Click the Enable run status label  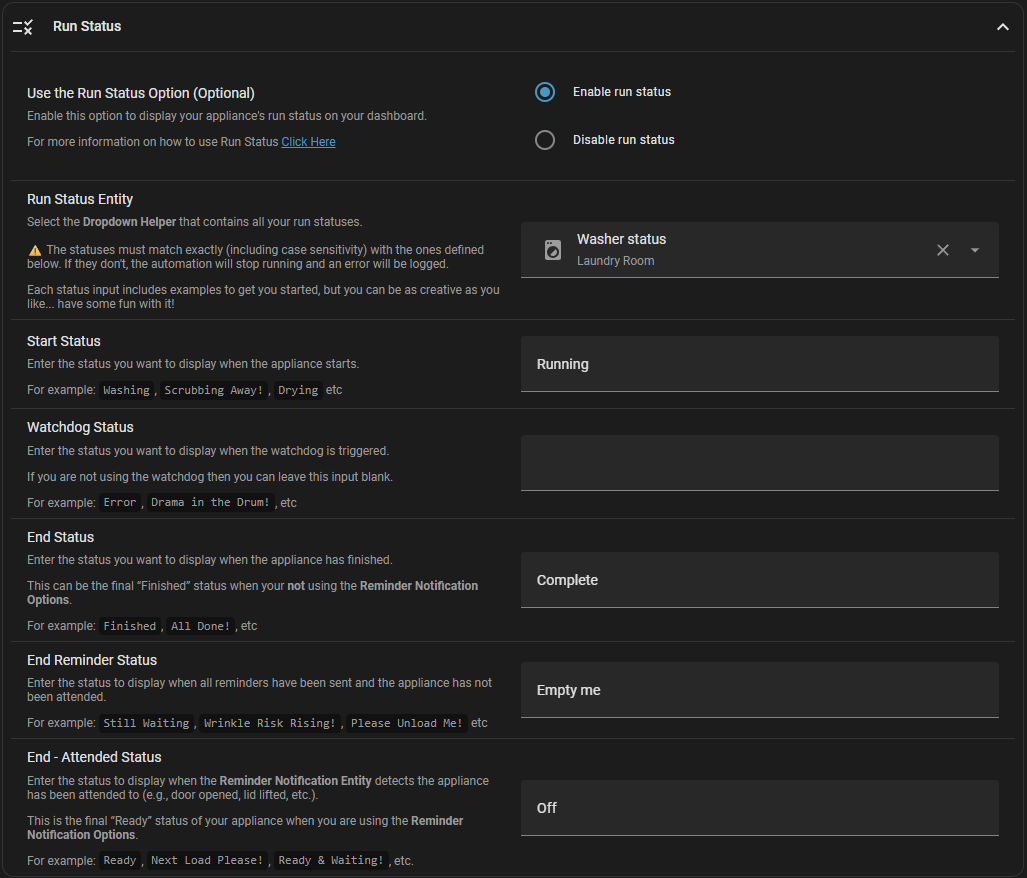621,92
